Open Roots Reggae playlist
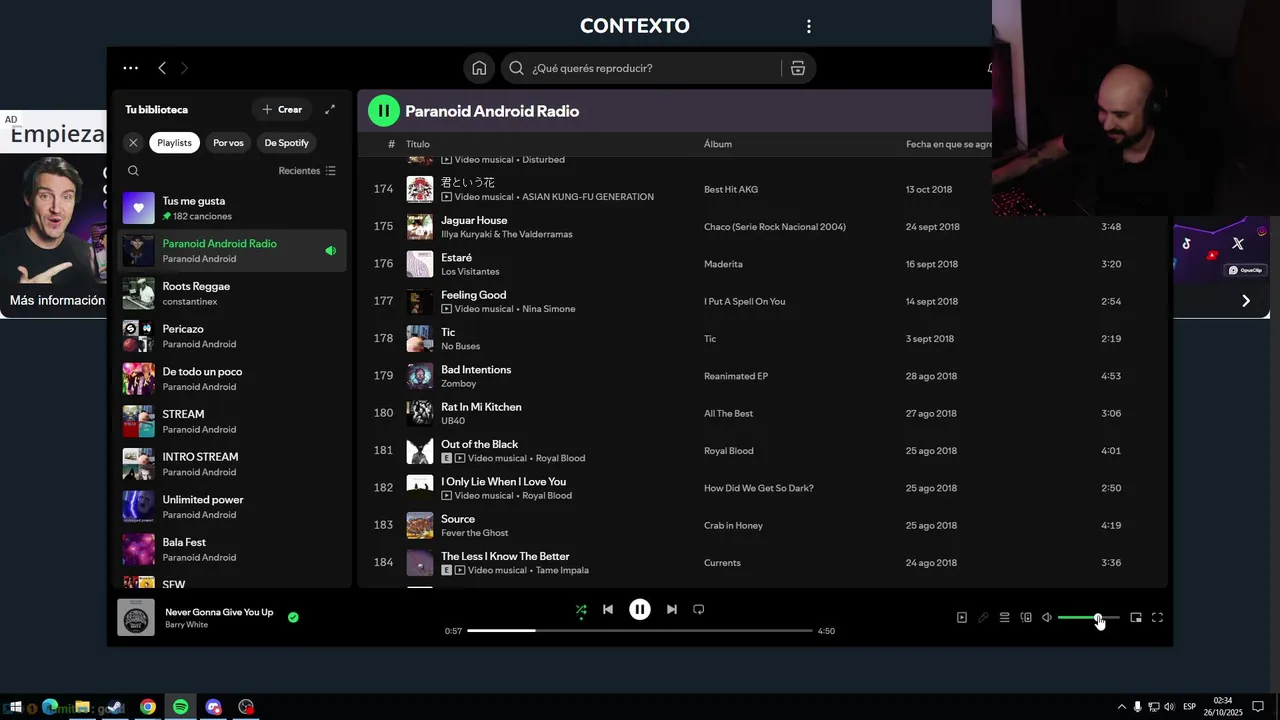 (x=232, y=293)
